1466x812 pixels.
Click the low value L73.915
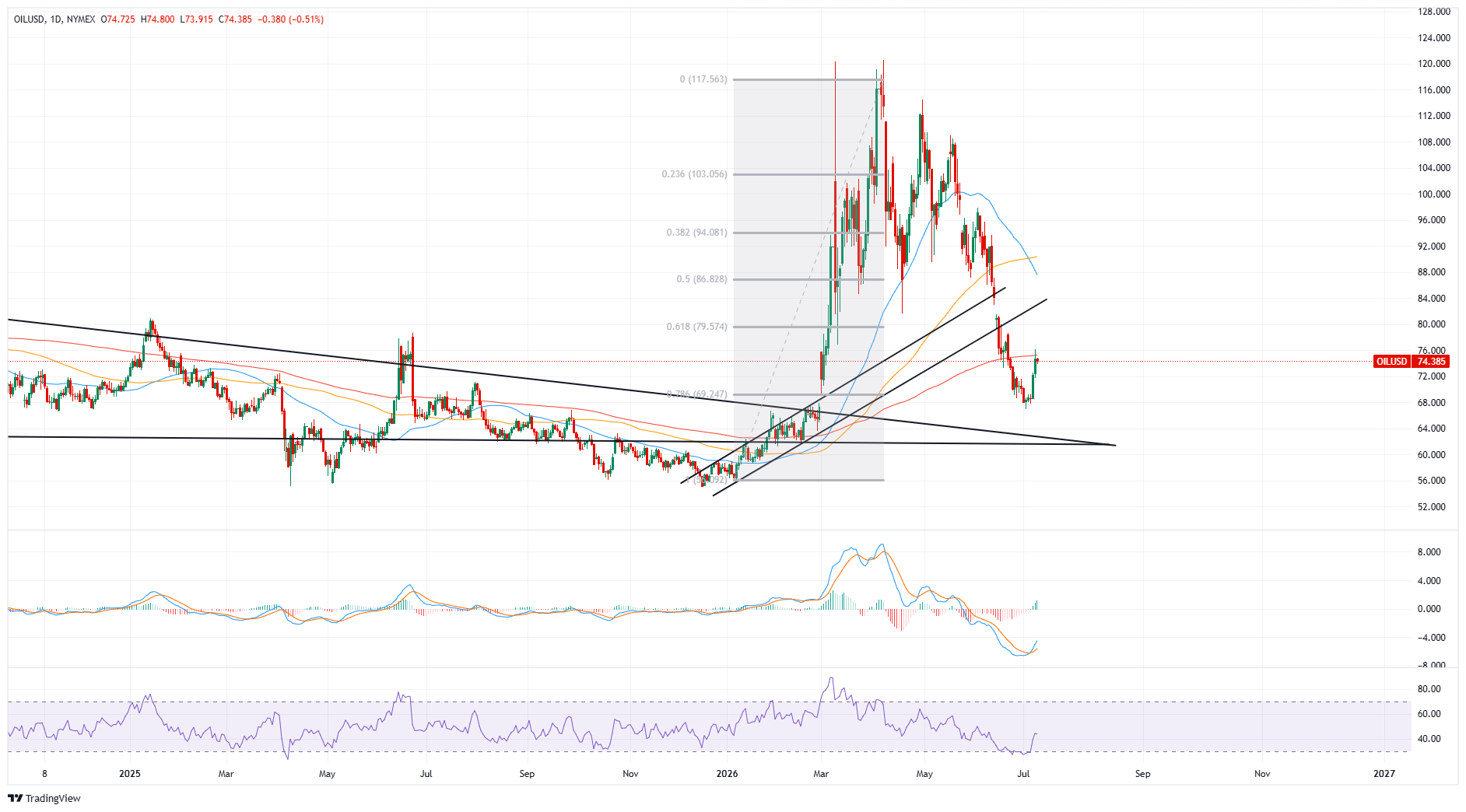(196, 19)
